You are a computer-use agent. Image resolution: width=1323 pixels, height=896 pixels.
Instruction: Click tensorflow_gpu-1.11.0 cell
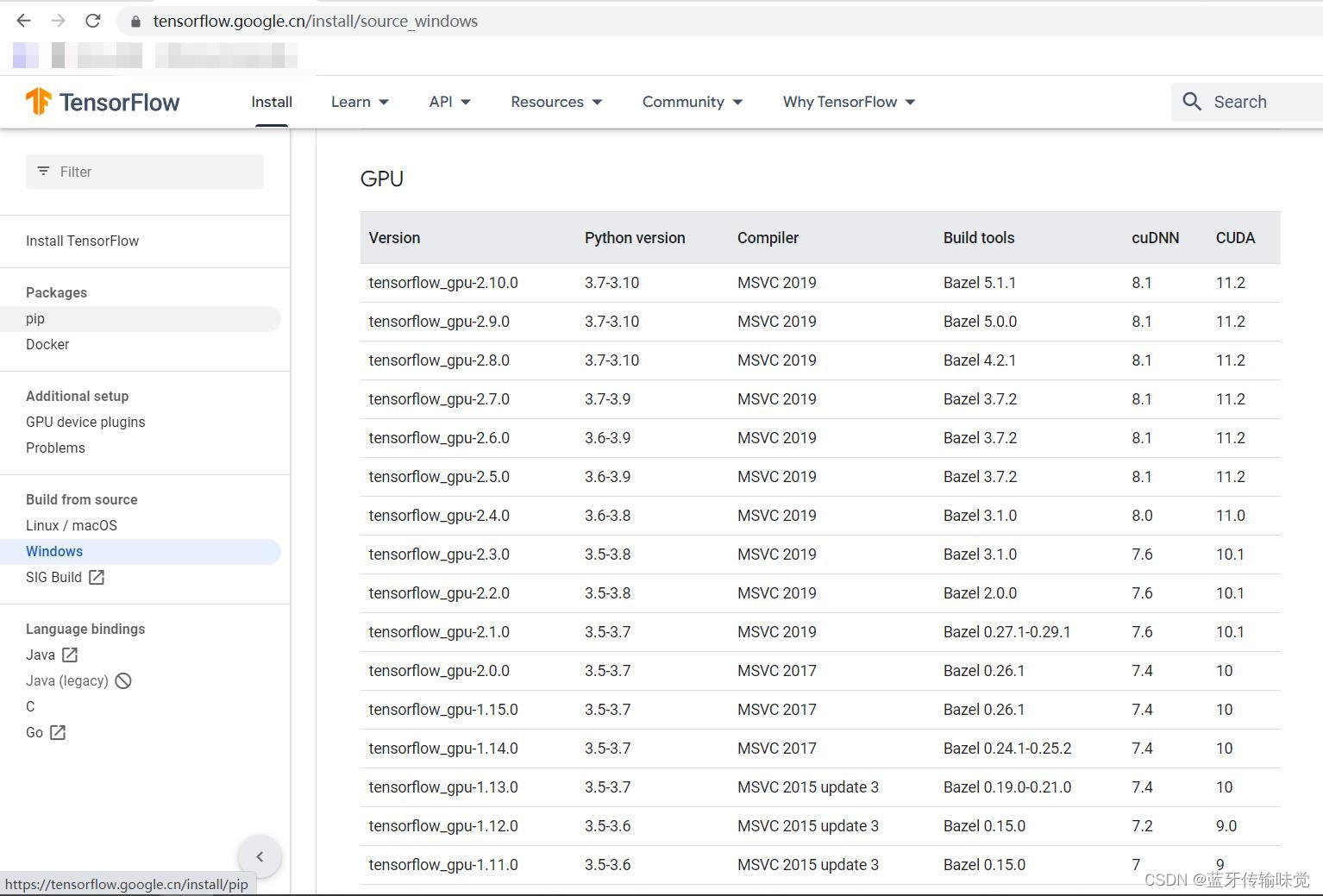[443, 865]
